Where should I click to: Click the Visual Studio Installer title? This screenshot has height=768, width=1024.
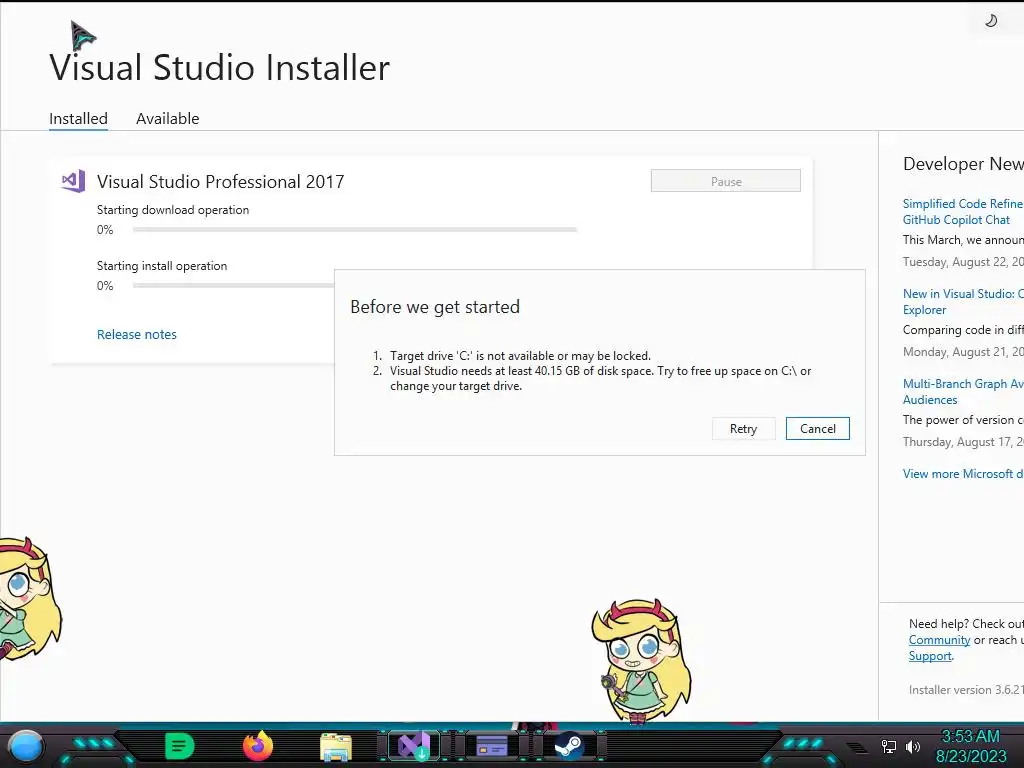(219, 67)
